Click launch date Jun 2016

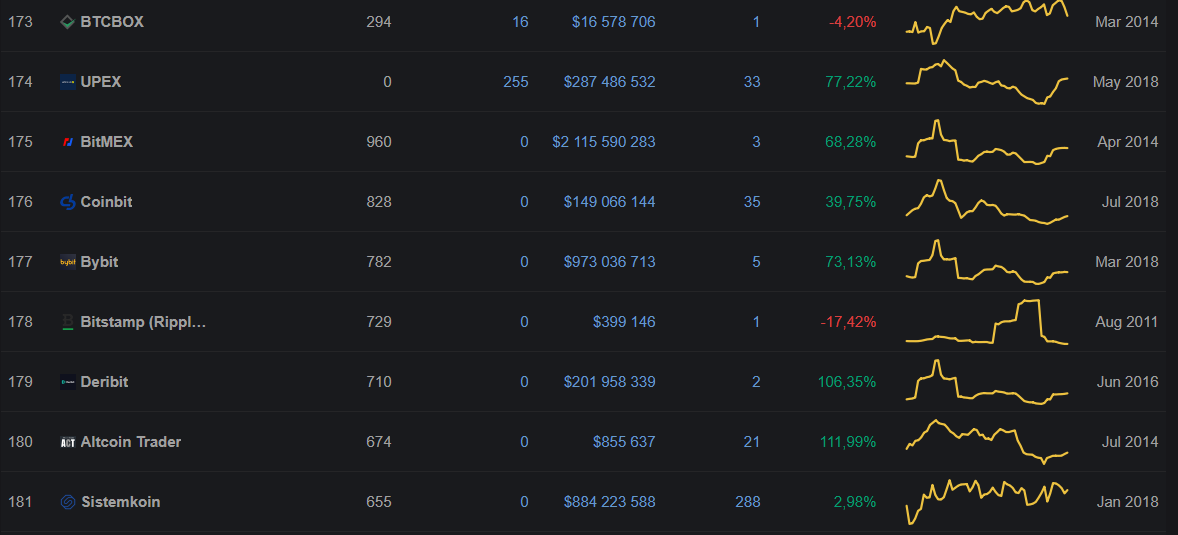(1127, 382)
